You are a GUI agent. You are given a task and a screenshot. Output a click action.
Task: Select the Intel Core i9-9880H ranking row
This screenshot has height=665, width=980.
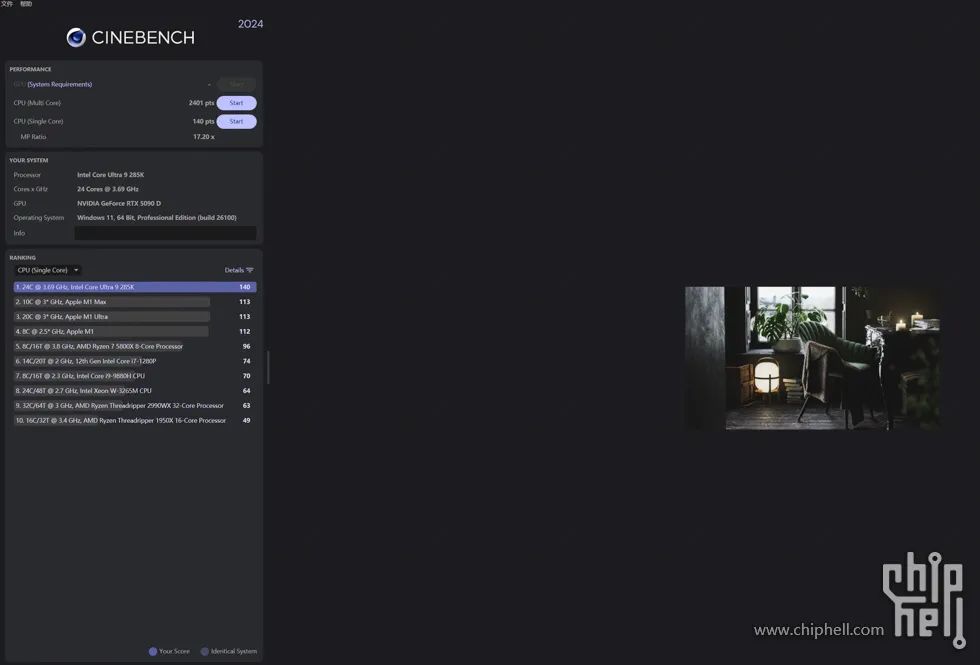click(x=135, y=376)
